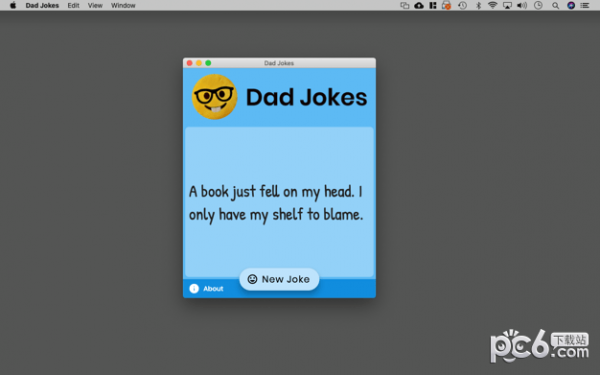Open the Dad Jokes application menu

[42, 5]
